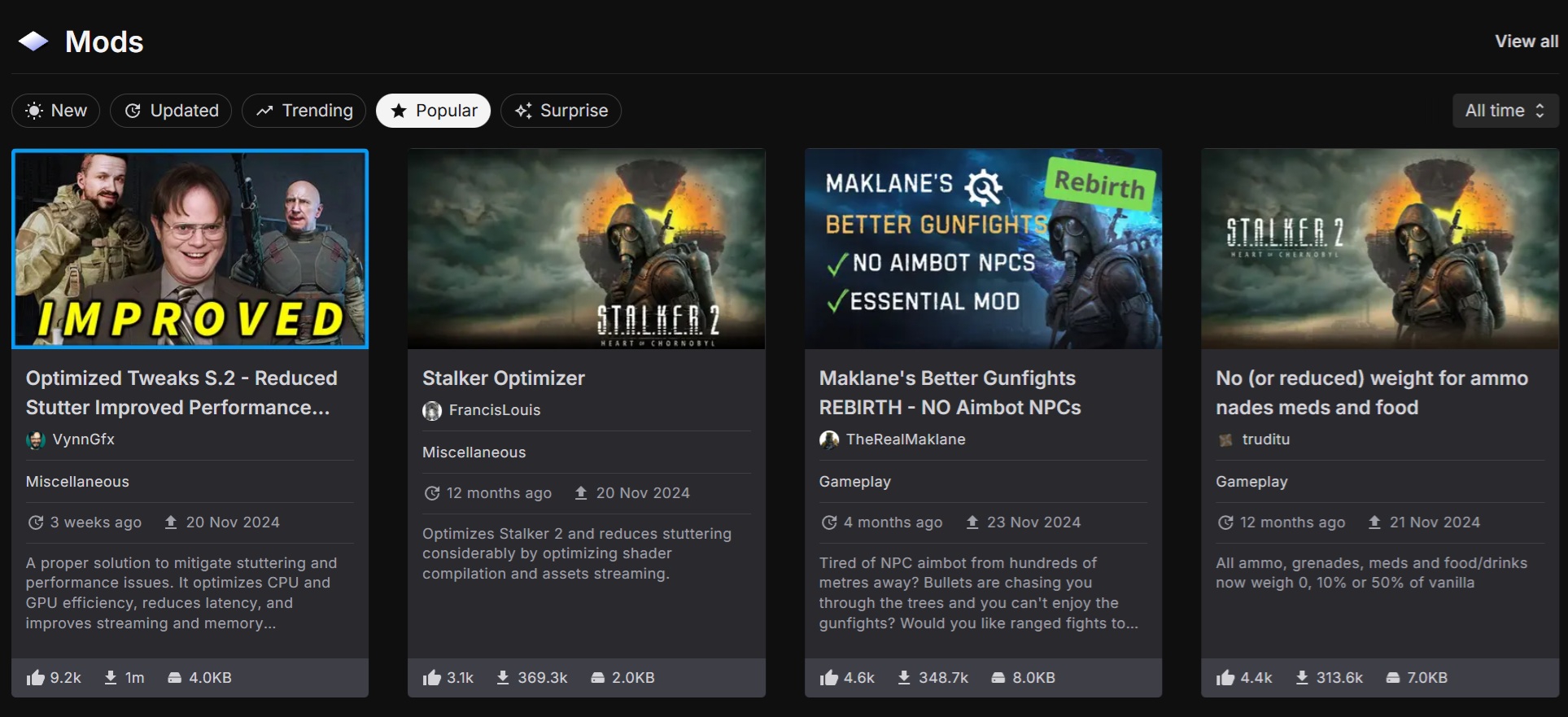Open the Stalker Optimizer thumbnail image
The width and height of the screenshot is (1568, 717).
(x=587, y=249)
